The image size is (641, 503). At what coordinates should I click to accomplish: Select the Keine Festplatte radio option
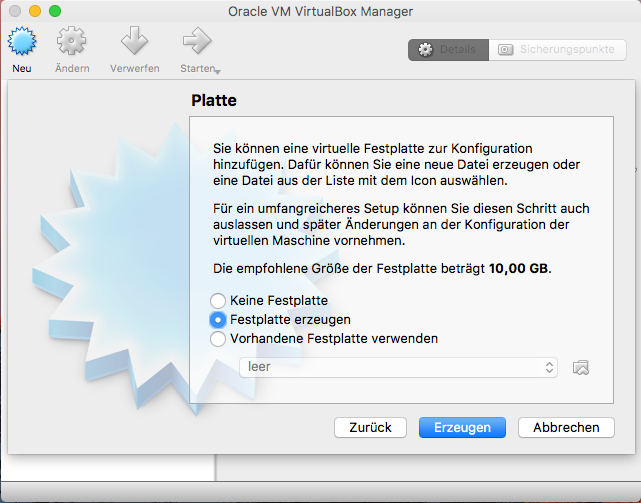click(x=218, y=300)
